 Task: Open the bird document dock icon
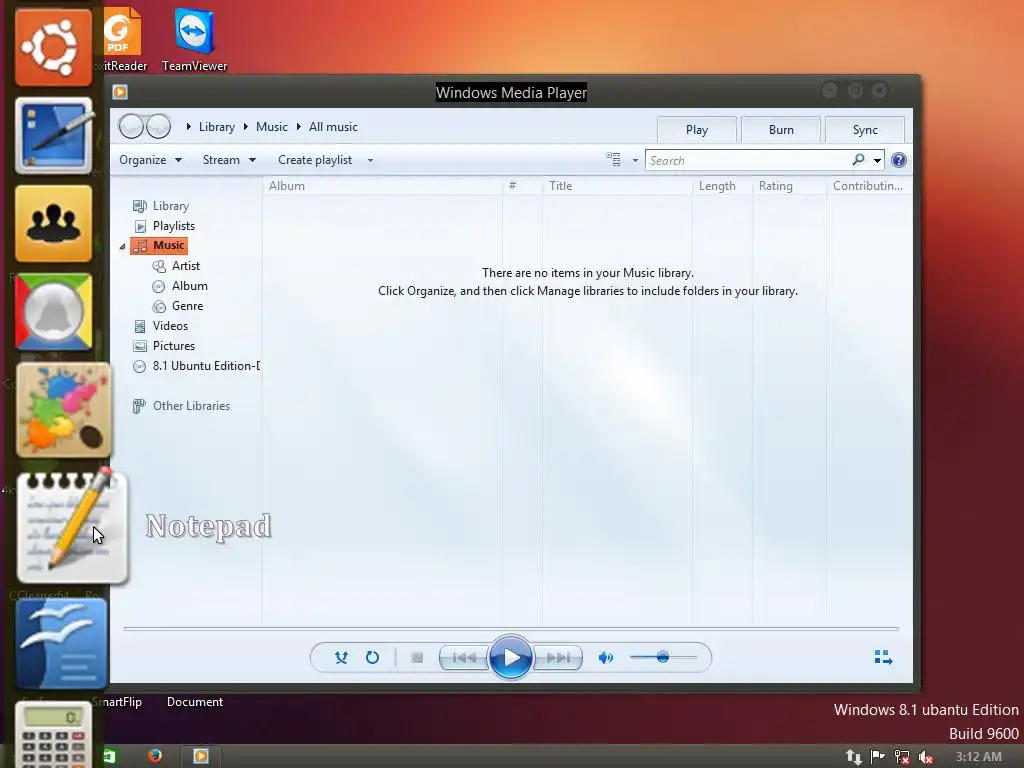pos(61,643)
